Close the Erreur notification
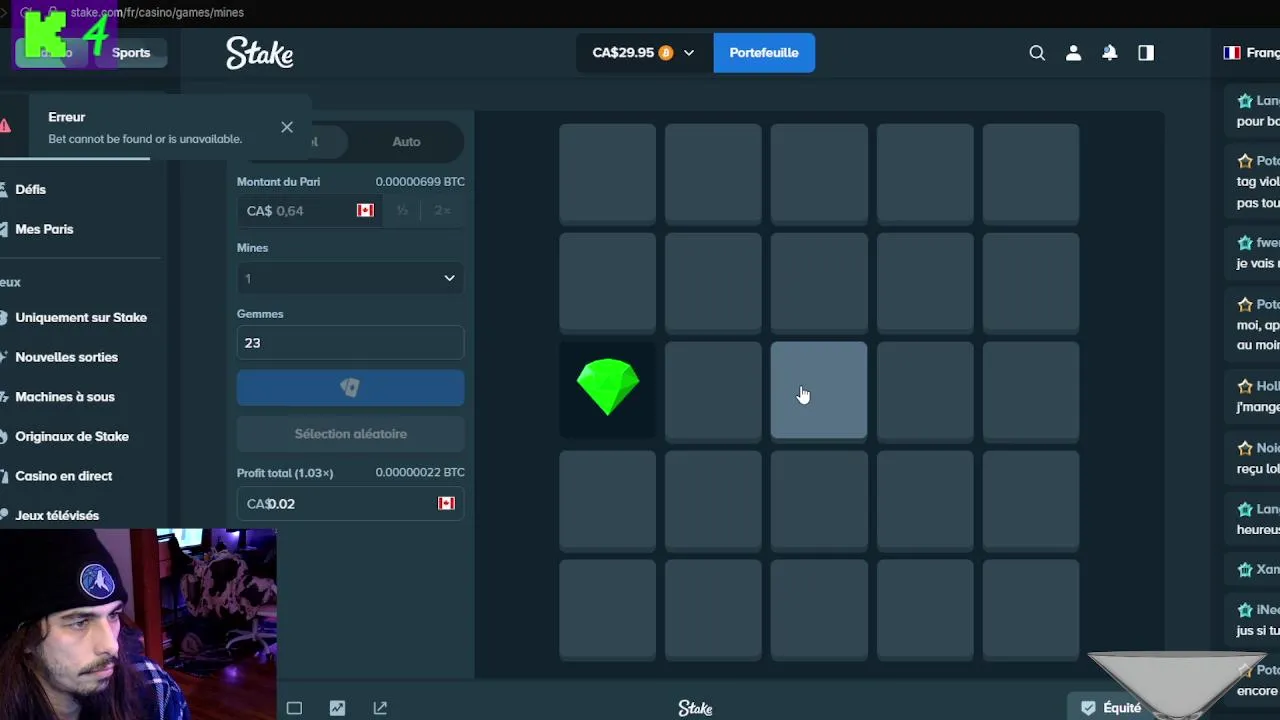Screen dimensions: 1280x720 (287, 127)
